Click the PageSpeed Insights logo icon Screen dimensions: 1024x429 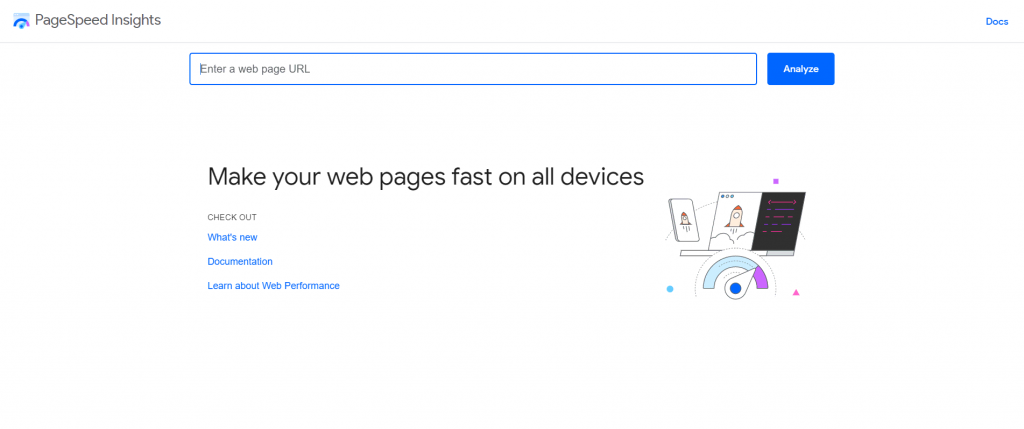click(x=21, y=21)
